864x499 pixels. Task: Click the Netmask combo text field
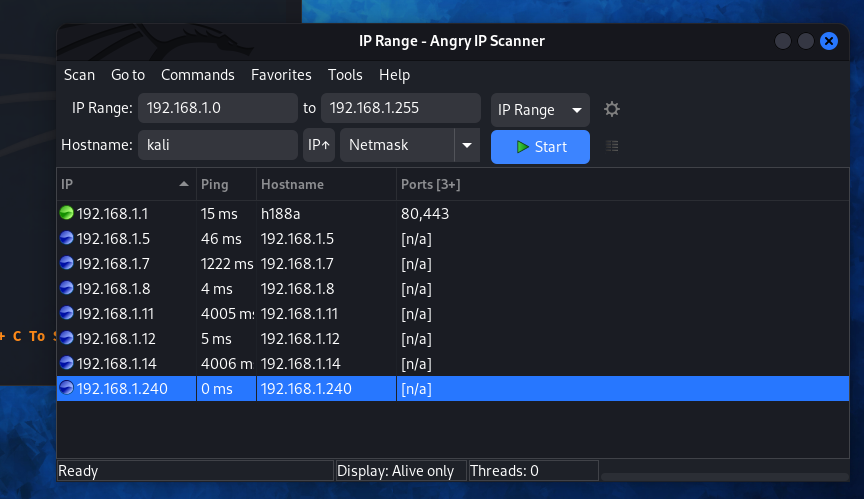pyautogui.click(x=397, y=145)
